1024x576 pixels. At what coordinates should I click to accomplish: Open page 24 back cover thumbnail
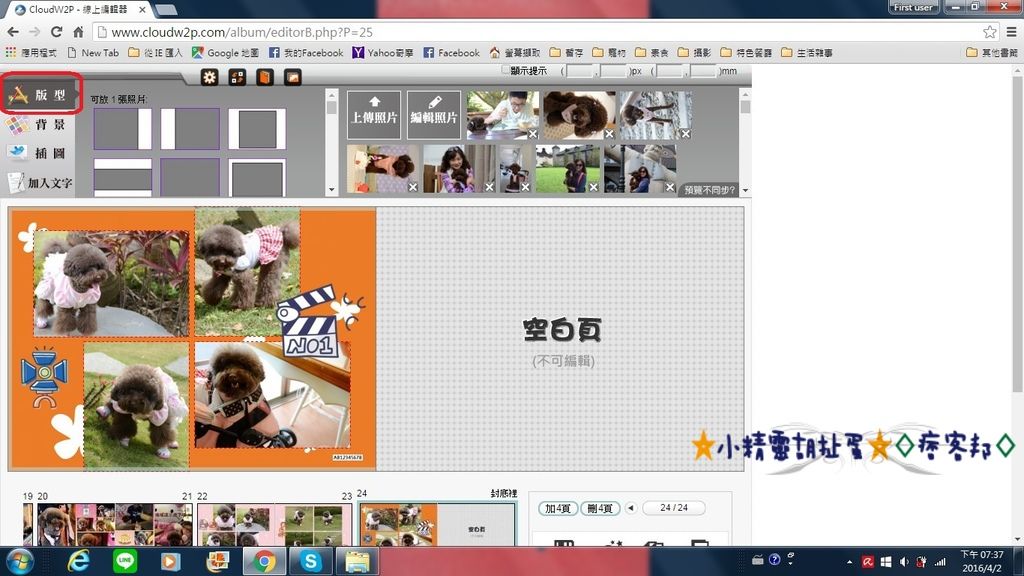coord(438,524)
